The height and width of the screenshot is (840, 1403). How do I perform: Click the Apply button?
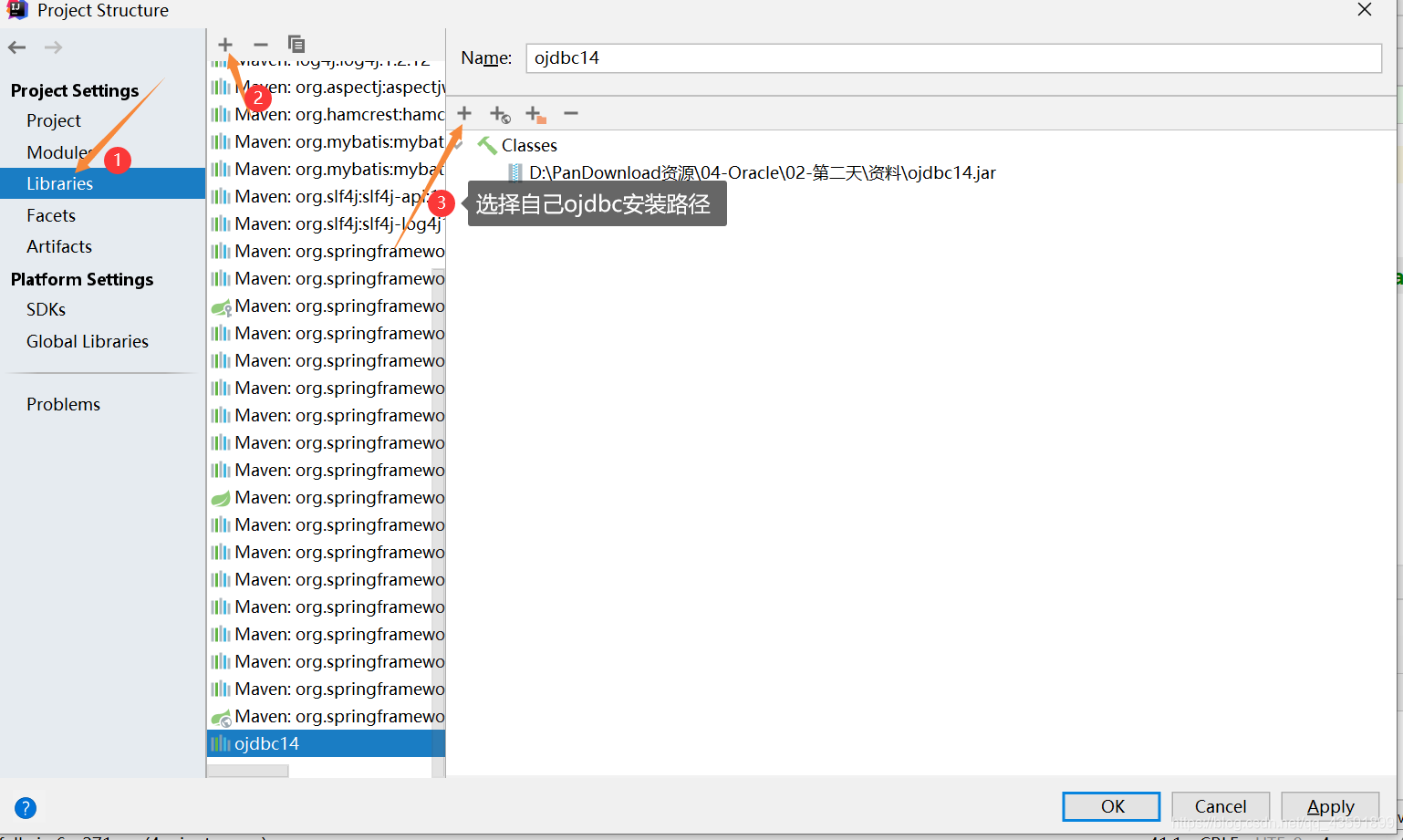(x=1329, y=806)
